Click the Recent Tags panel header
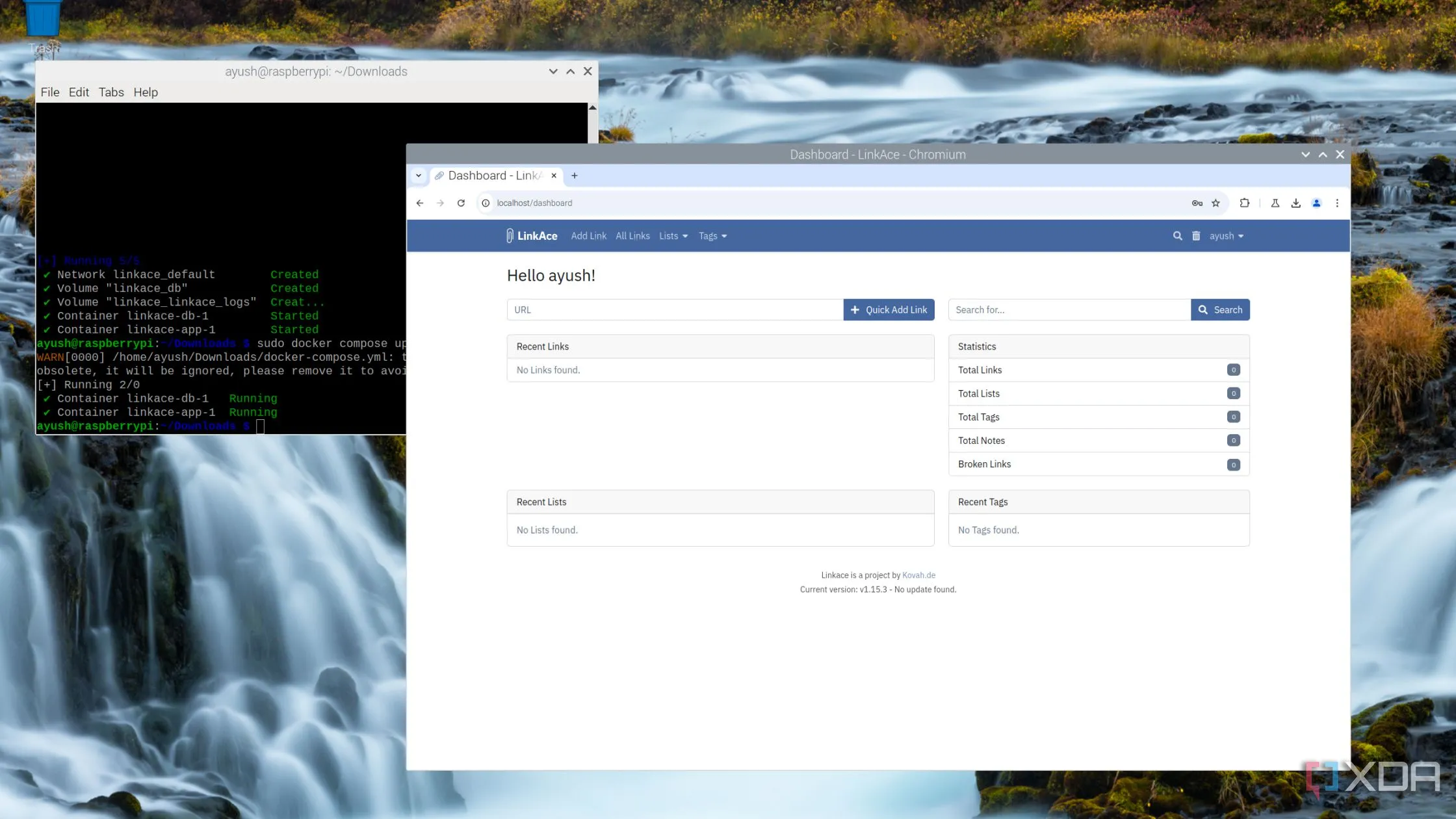1456x819 pixels. (1098, 502)
